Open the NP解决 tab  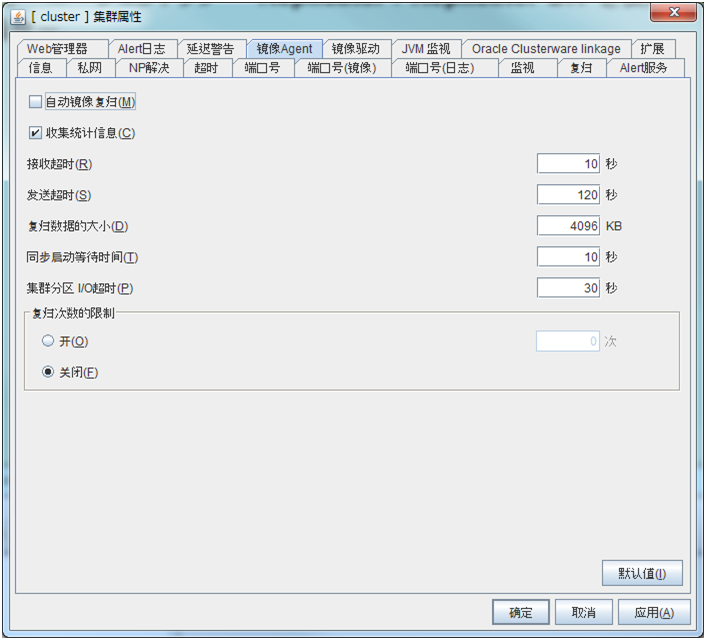pyautogui.click(x=149, y=68)
